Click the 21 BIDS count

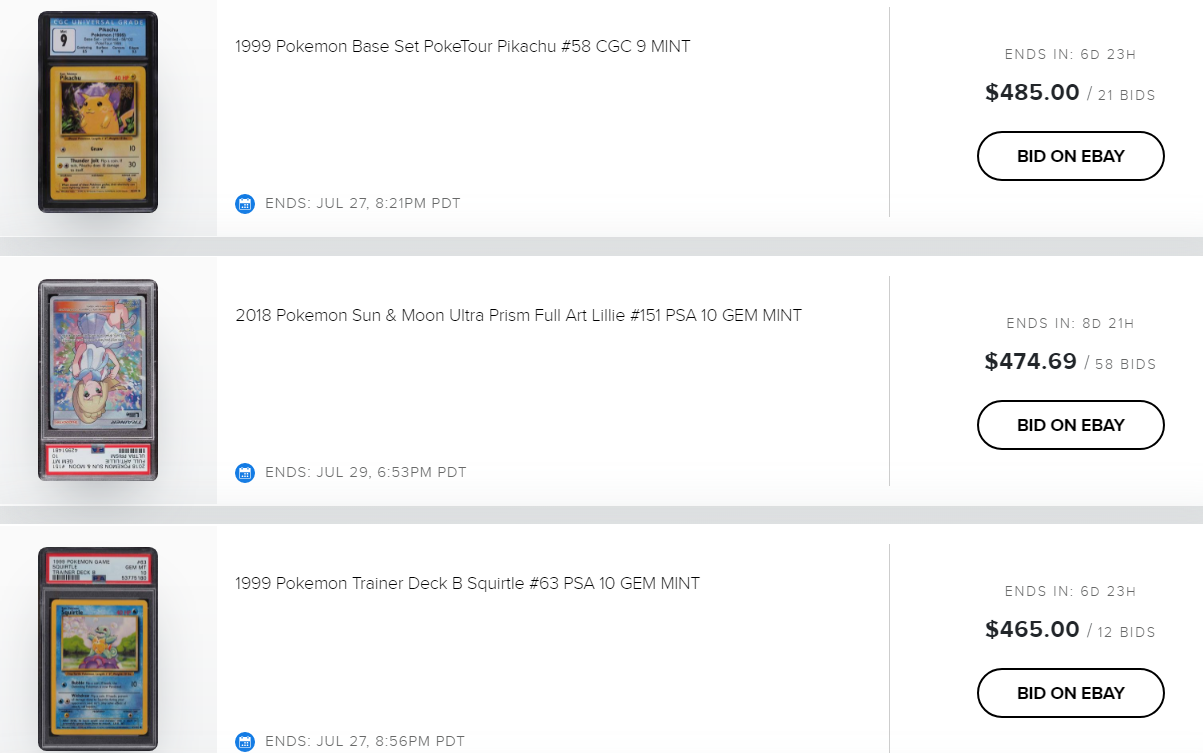(x=1127, y=96)
